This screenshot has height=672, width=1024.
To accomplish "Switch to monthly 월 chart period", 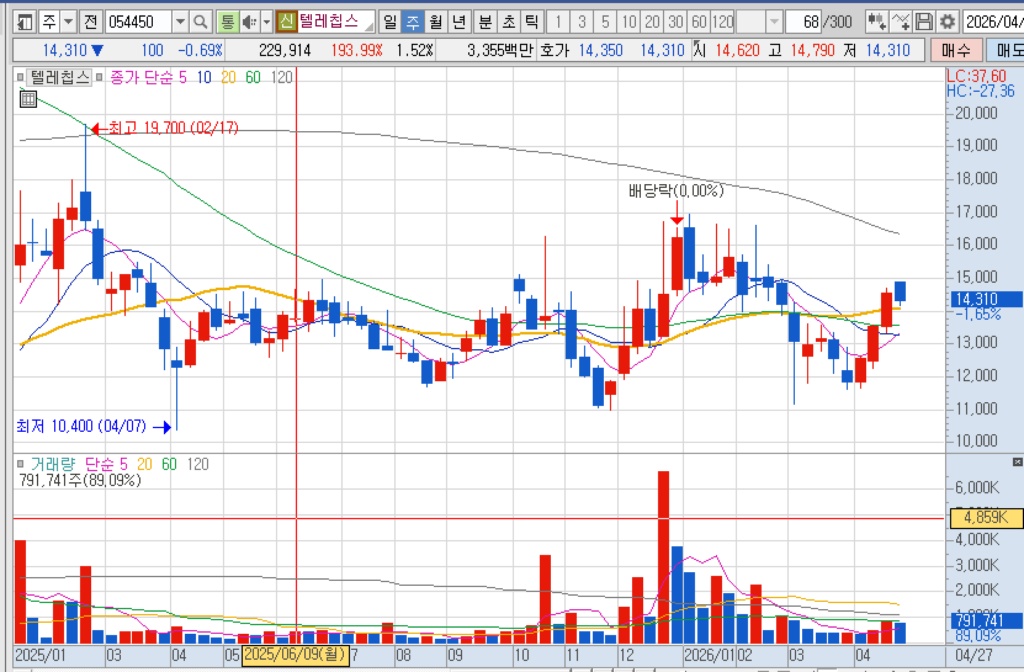I will 435,22.
